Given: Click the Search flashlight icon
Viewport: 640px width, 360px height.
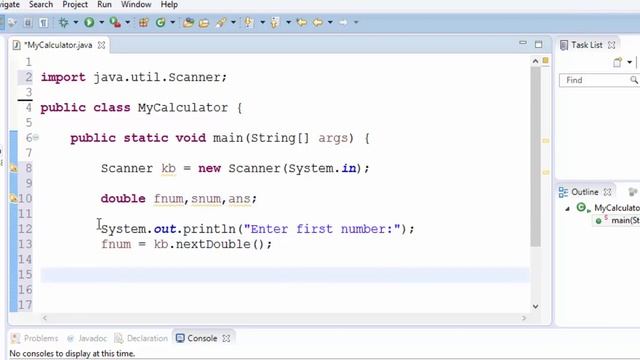Looking at the screenshot, I should [x=221, y=22].
